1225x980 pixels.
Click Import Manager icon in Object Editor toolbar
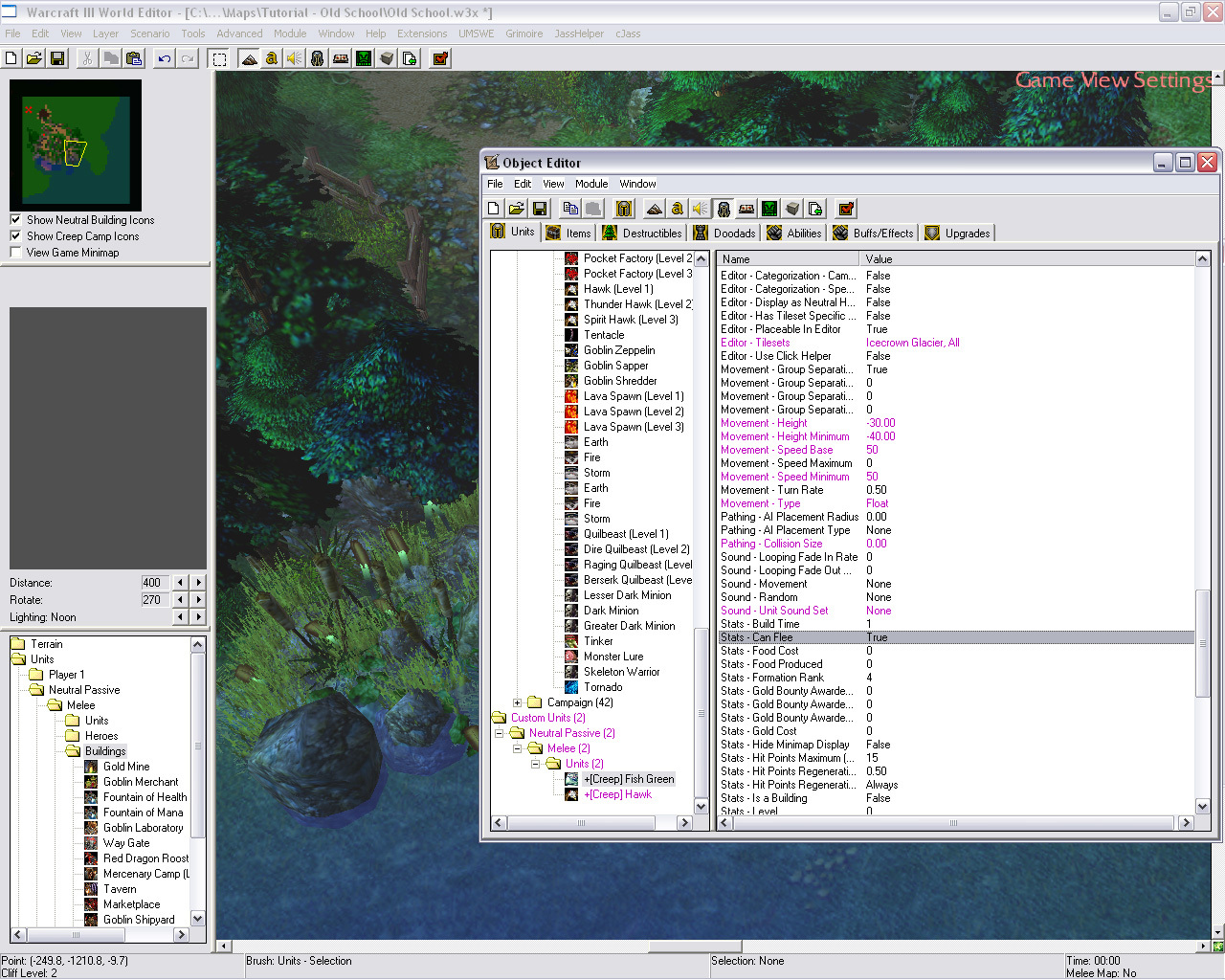pos(815,209)
